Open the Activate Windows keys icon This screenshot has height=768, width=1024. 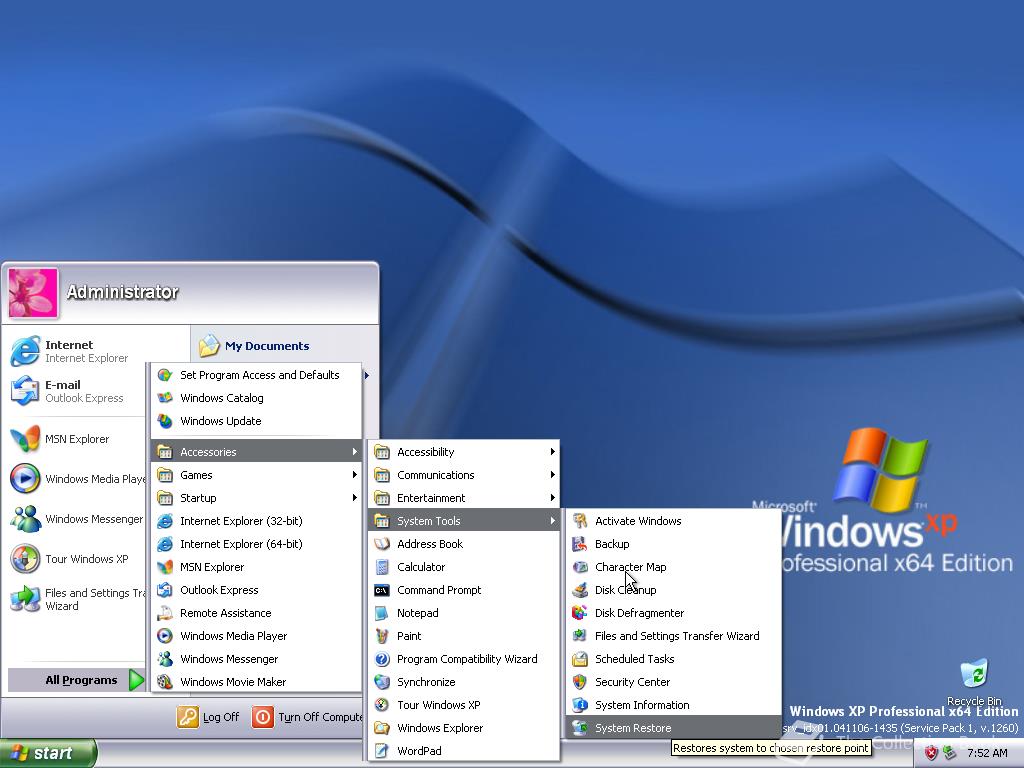pos(579,520)
